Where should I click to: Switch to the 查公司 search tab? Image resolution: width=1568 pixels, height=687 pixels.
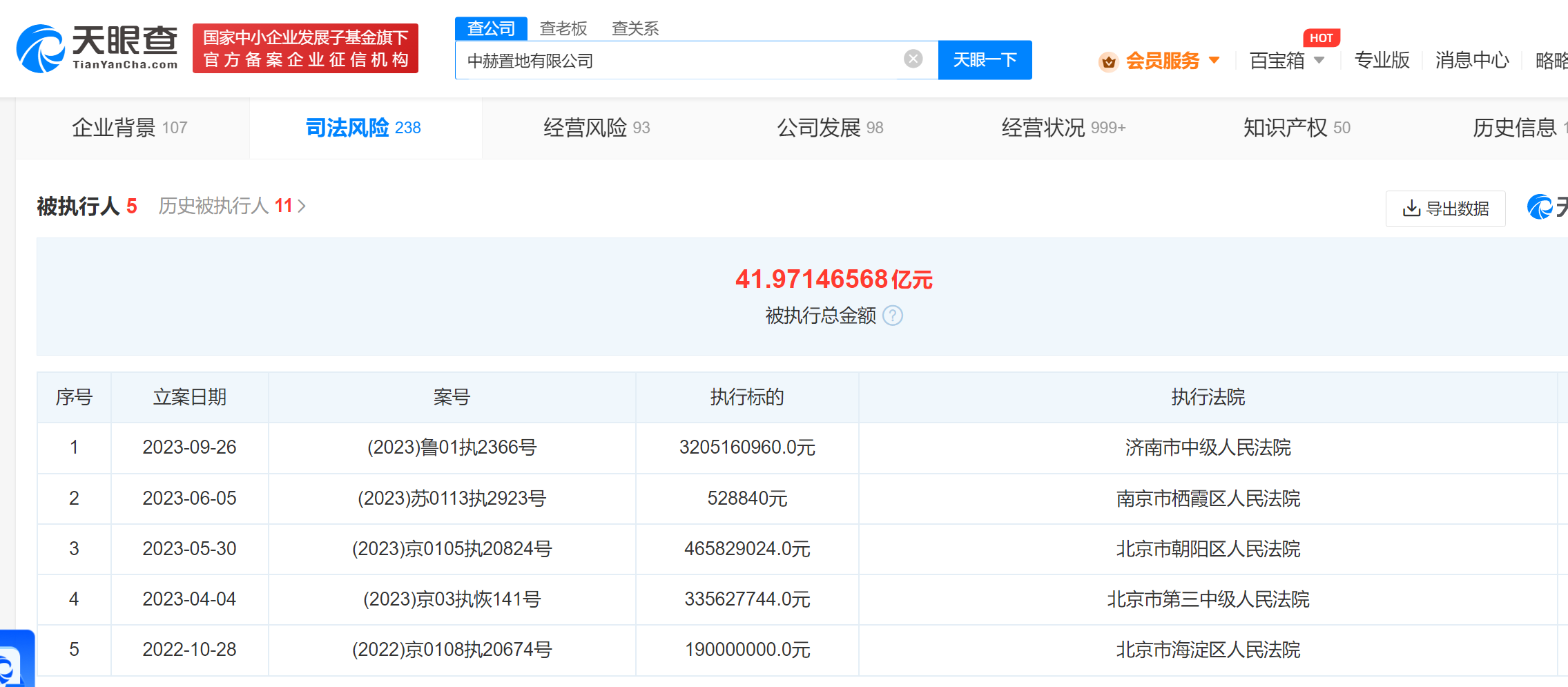(491, 28)
